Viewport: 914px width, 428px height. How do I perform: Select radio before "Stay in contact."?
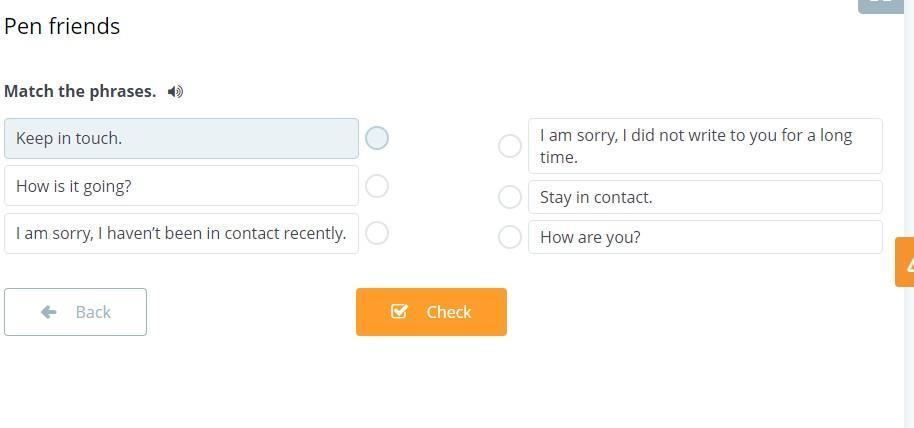(510, 197)
